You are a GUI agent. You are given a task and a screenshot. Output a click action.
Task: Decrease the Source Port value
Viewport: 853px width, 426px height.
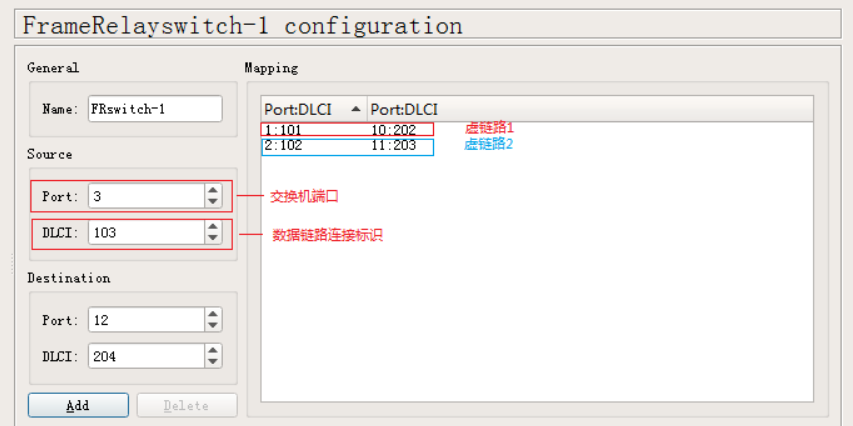tap(213, 202)
